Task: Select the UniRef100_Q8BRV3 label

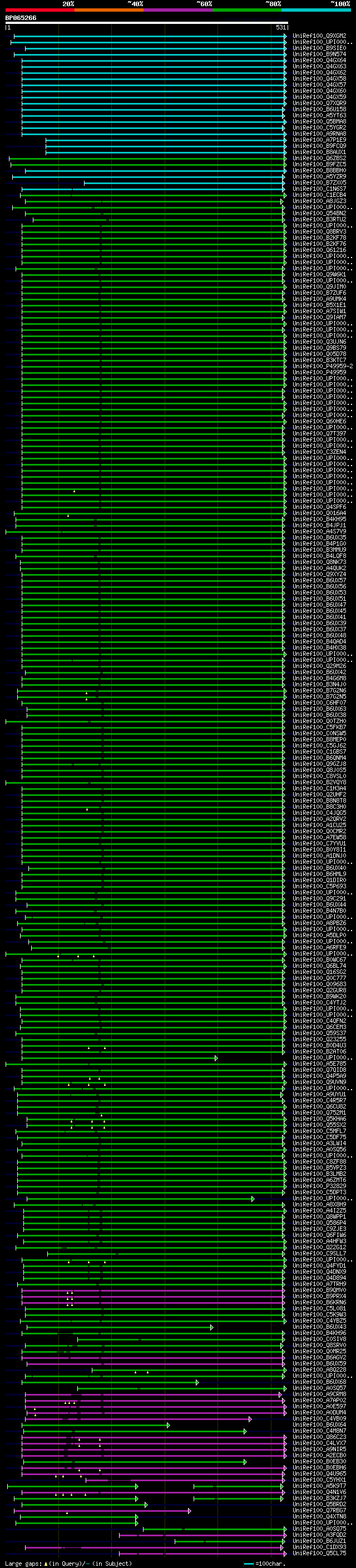Action: pos(319,232)
